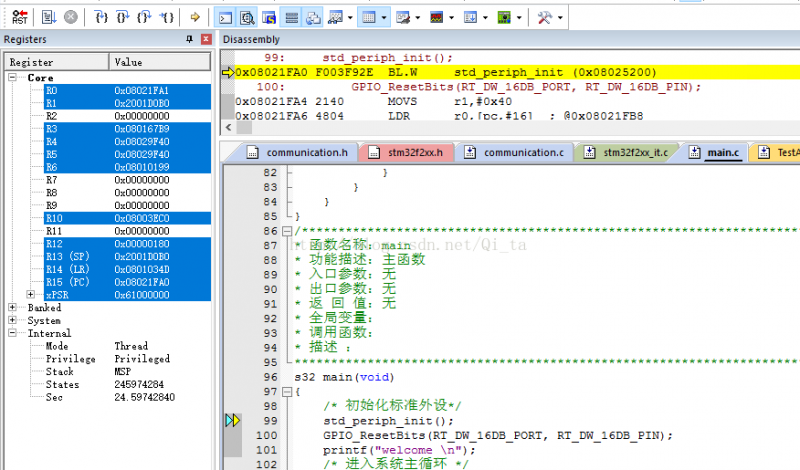The image size is (800, 470).
Task: Expand the xPSR register node
Action: (x=31, y=295)
